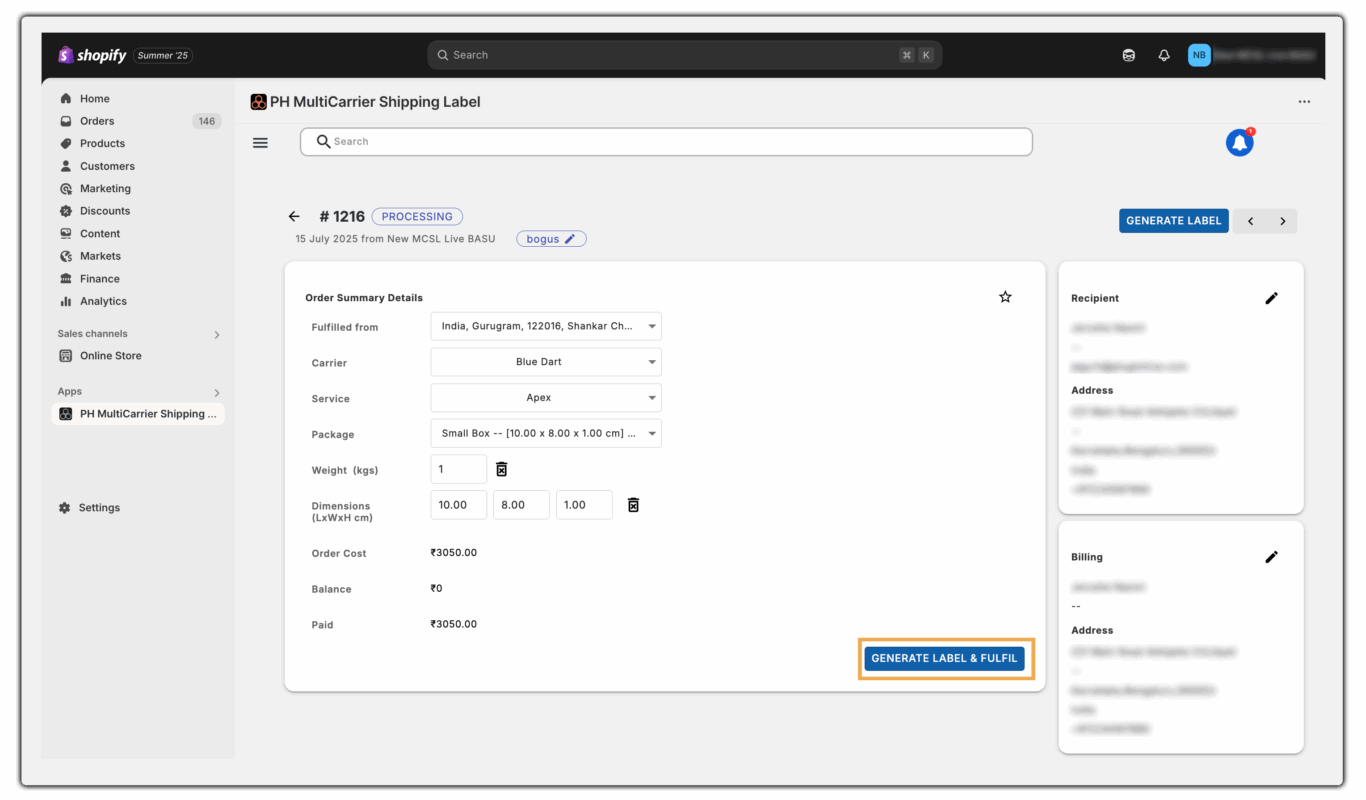Open the three-dot app options menu
The width and height of the screenshot is (1366, 800).
(1304, 102)
